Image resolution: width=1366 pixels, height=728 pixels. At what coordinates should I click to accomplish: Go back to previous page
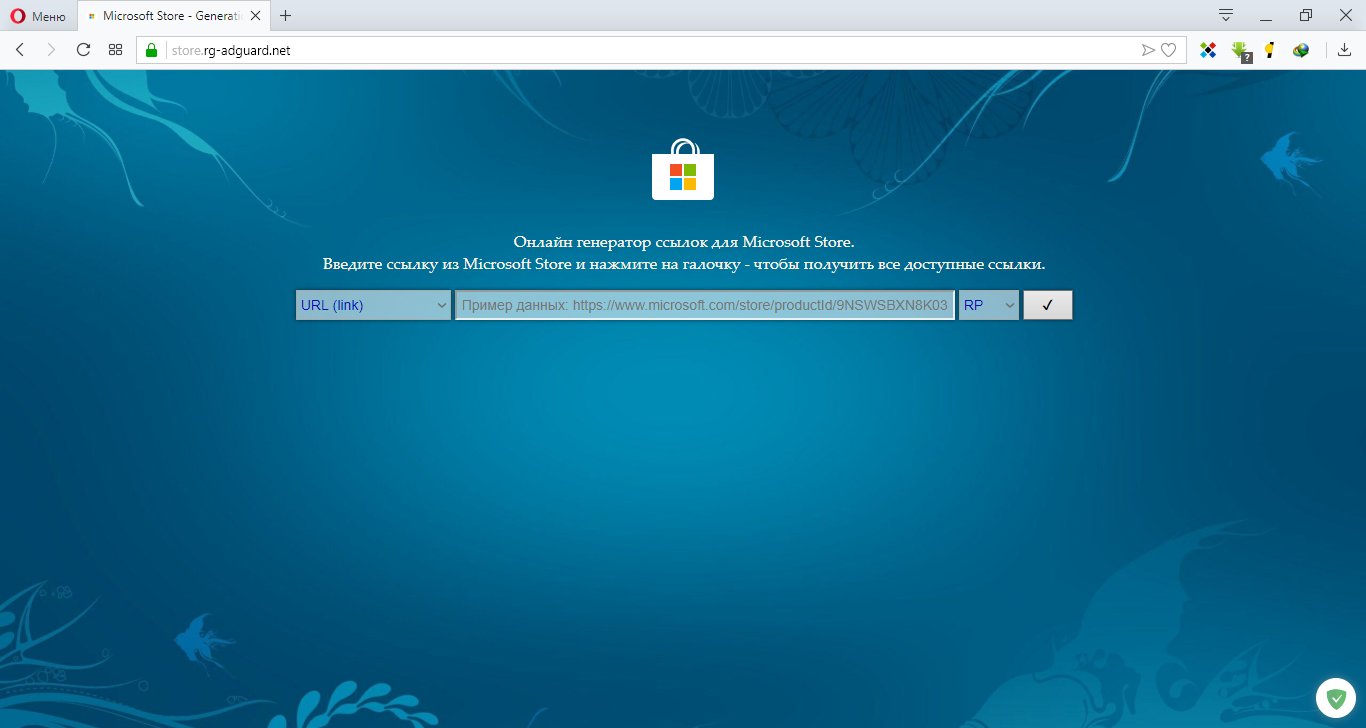20,50
